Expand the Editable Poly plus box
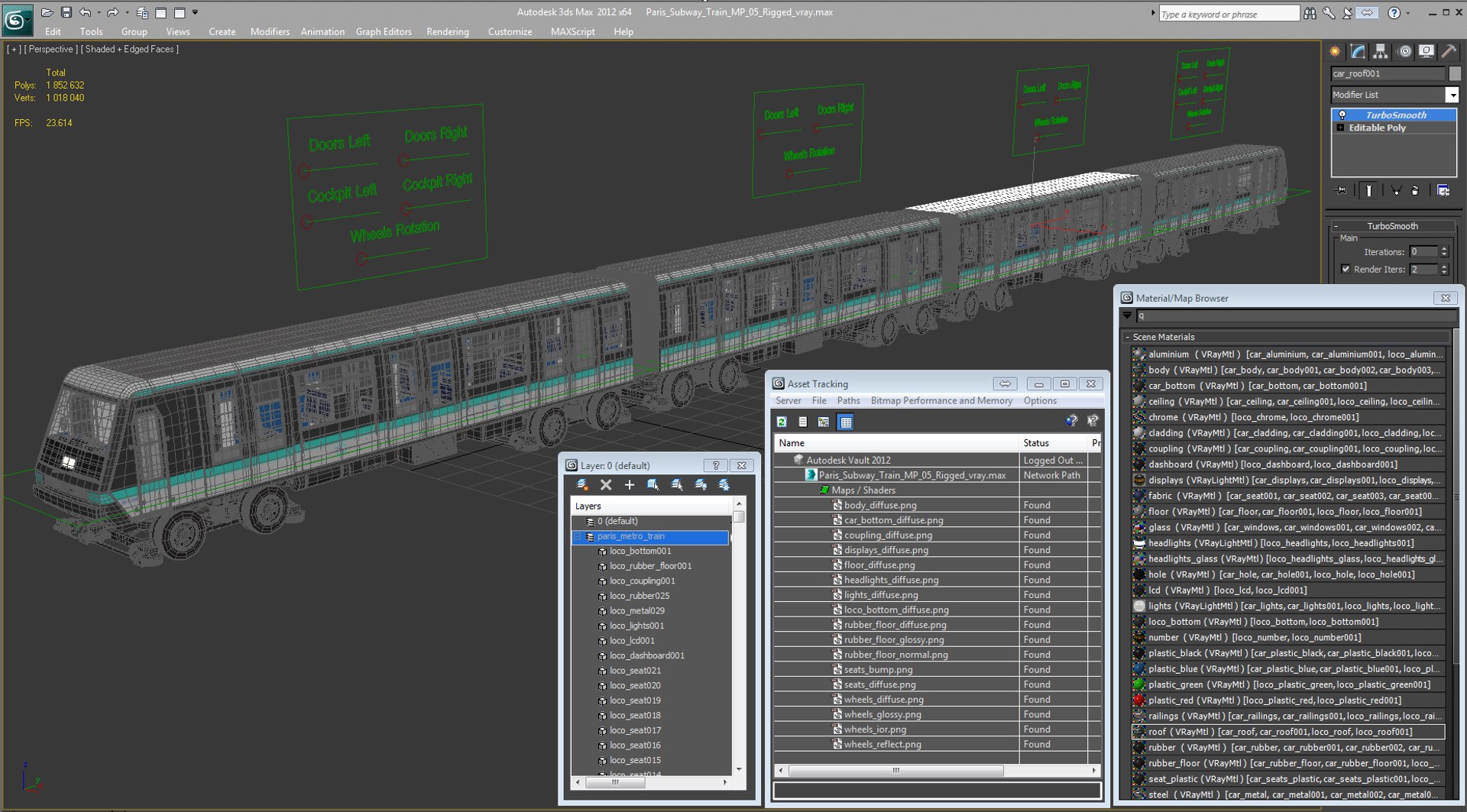This screenshot has width=1467, height=812. [1341, 128]
